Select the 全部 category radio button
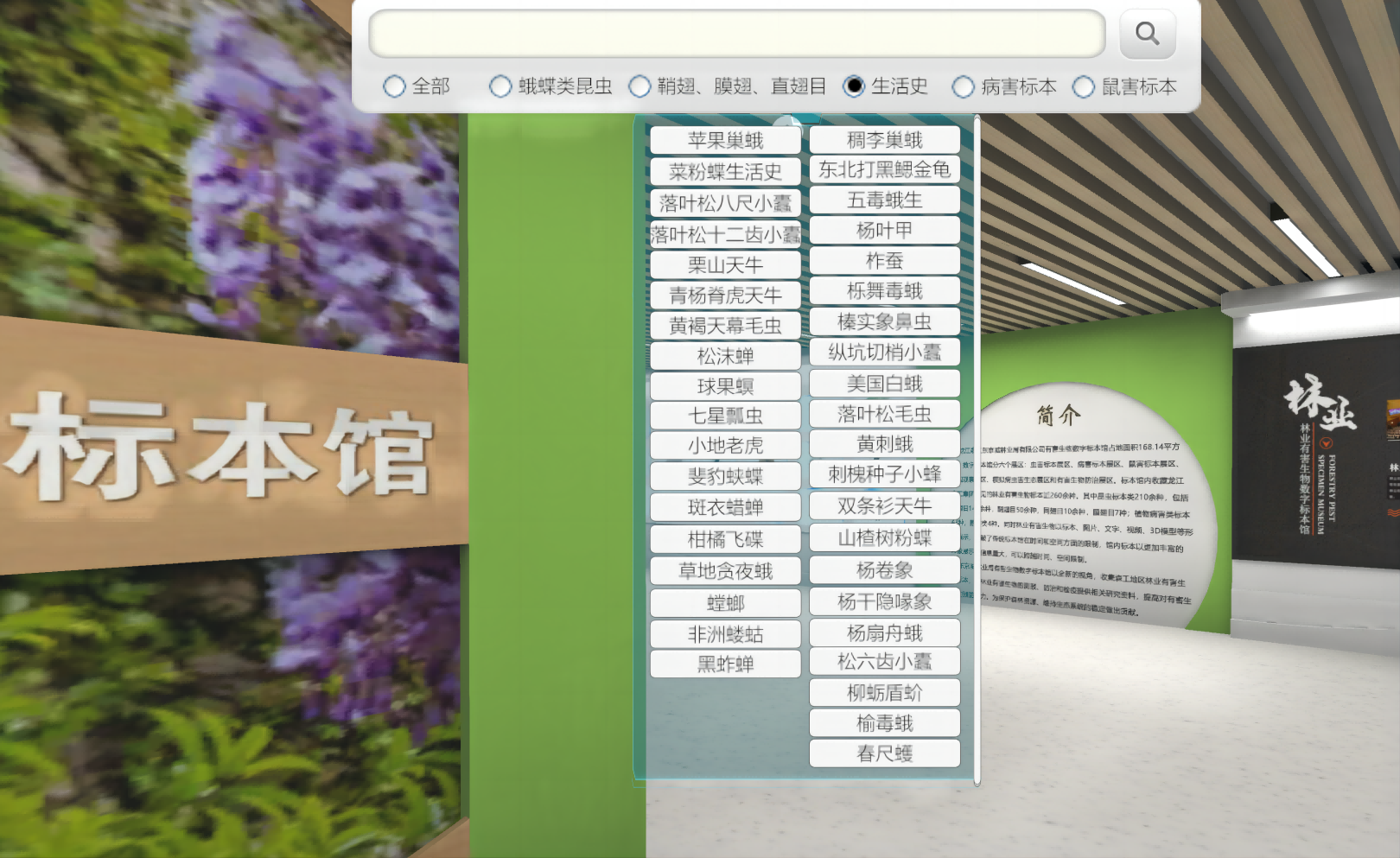Viewport: 1400px width, 858px height. point(395,86)
